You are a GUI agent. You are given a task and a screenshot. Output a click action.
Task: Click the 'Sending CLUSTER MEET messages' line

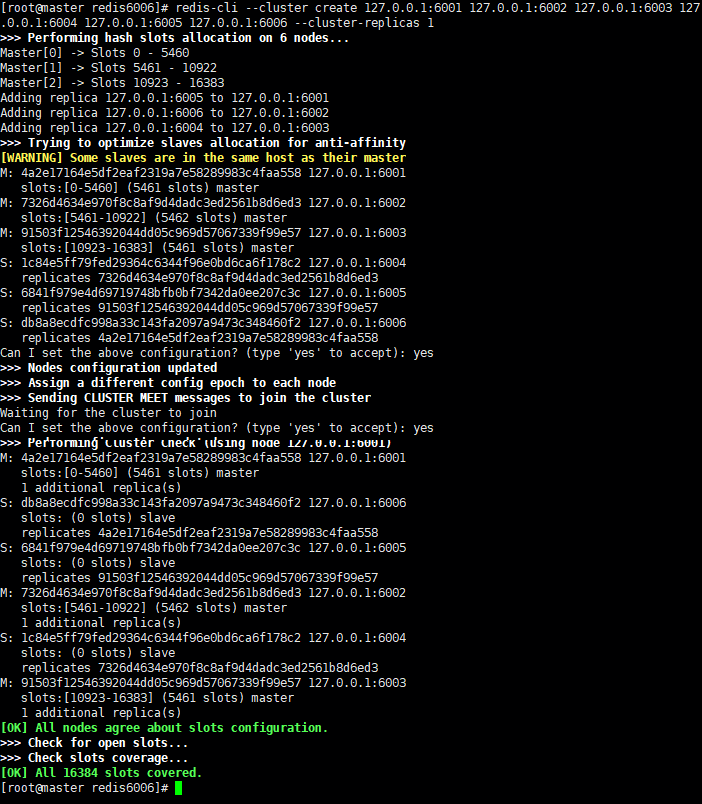(x=186, y=398)
